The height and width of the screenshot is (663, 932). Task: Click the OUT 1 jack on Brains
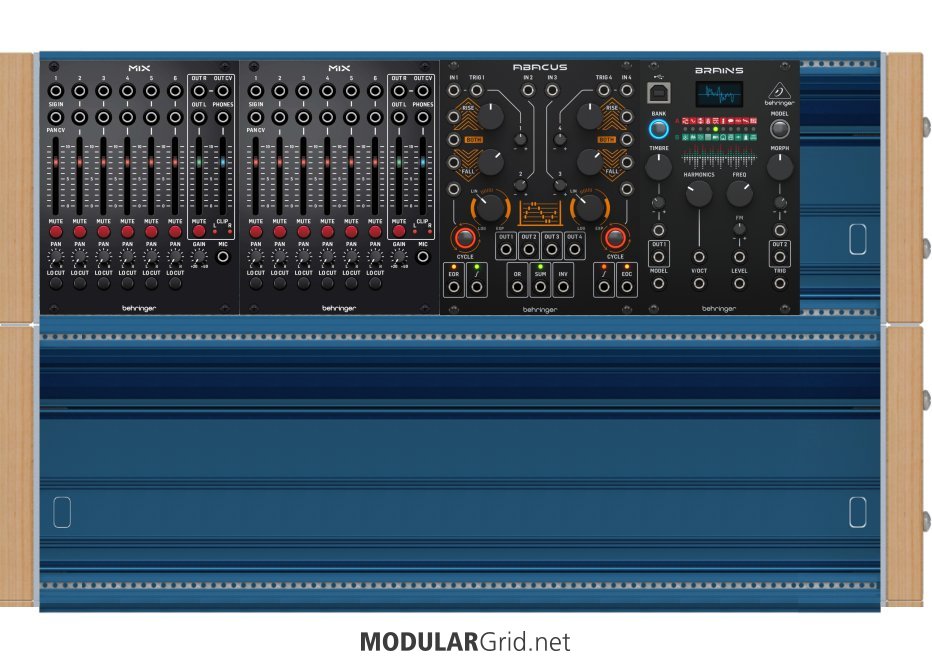click(x=659, y=257)
